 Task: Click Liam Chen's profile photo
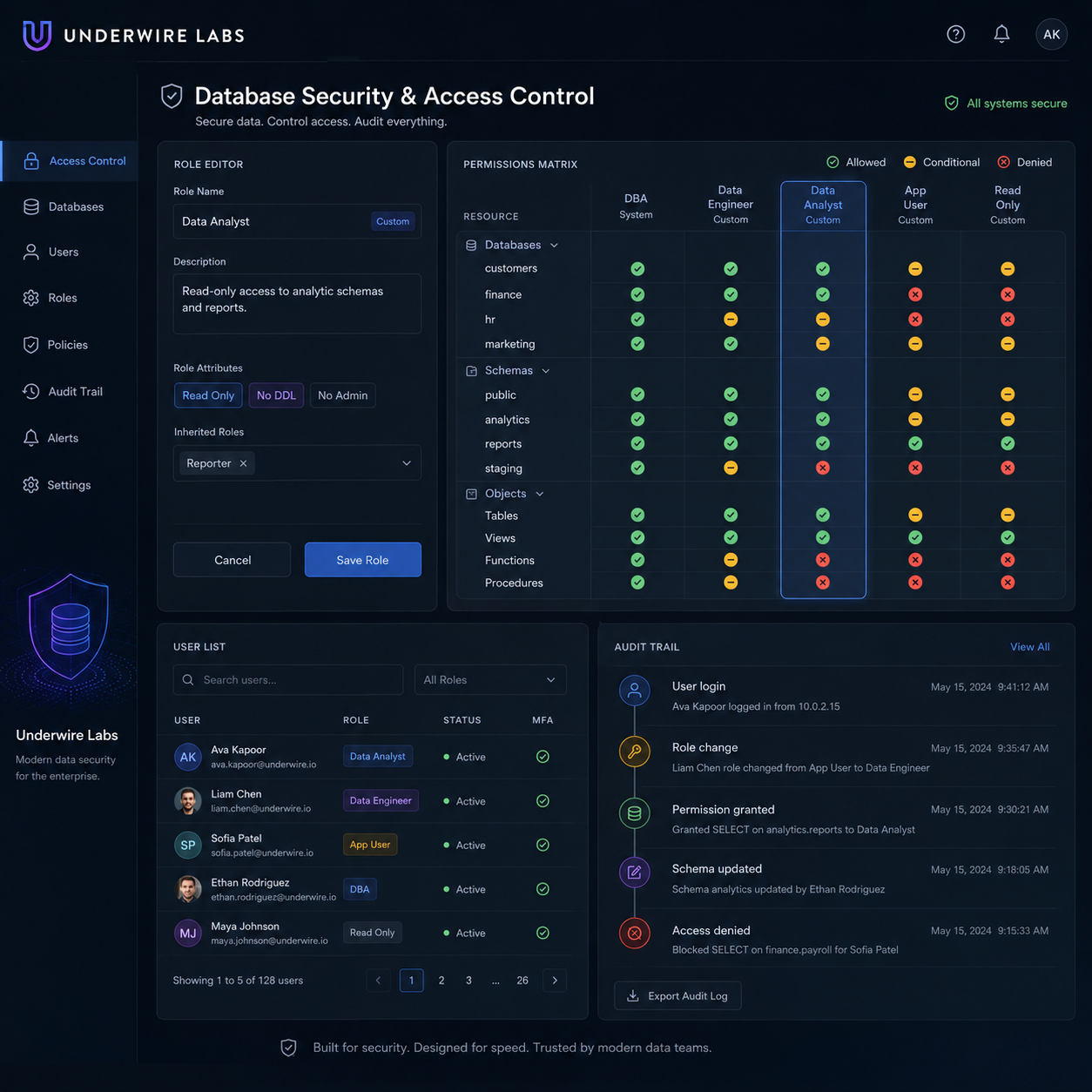click(187, 801)
